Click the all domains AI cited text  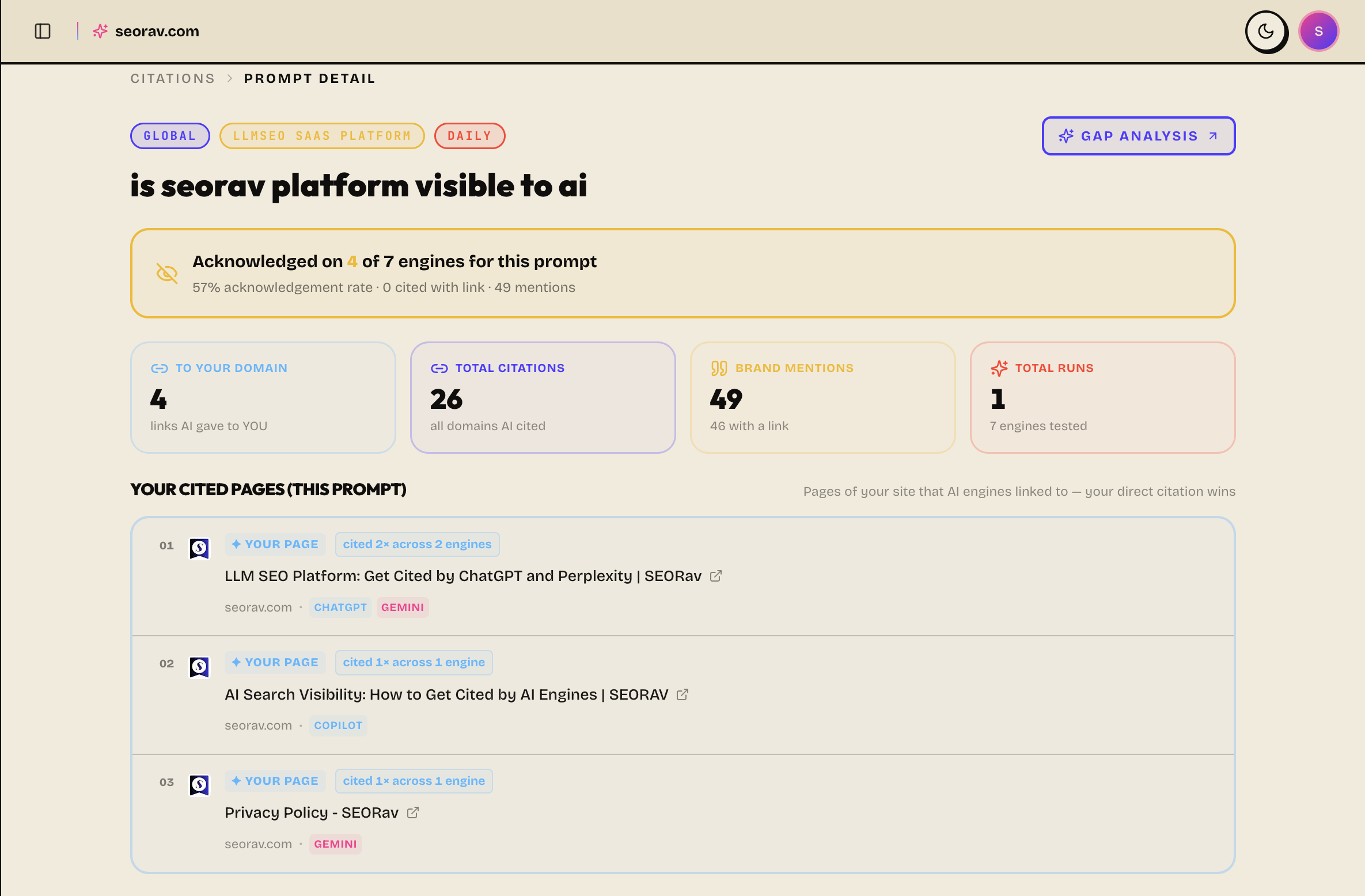pos(487,426)
